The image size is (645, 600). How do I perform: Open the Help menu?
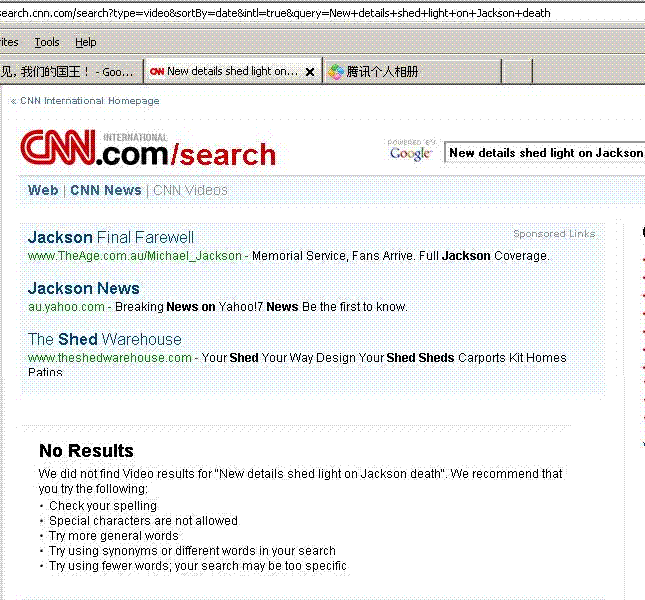click(x=86, y=42)
